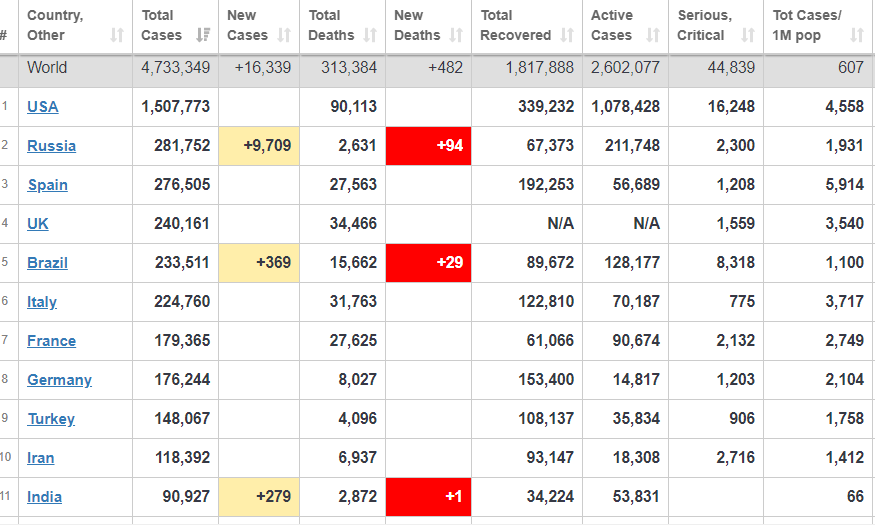Open the Germany country link
Viewport: 875px width, 525px height.
tap(59, 380)
